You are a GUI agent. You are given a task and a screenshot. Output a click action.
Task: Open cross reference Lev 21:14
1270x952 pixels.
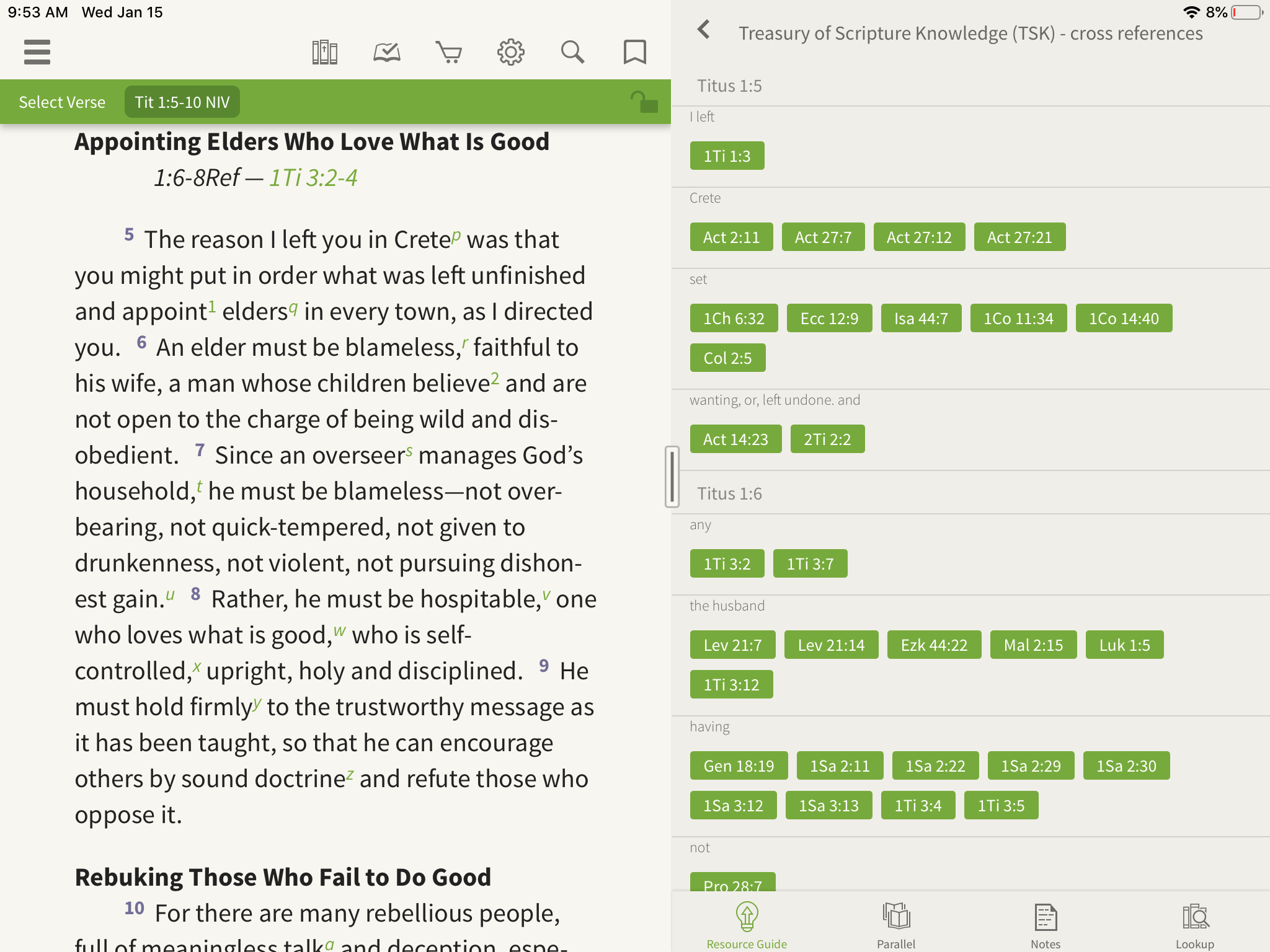coord(831,645)
